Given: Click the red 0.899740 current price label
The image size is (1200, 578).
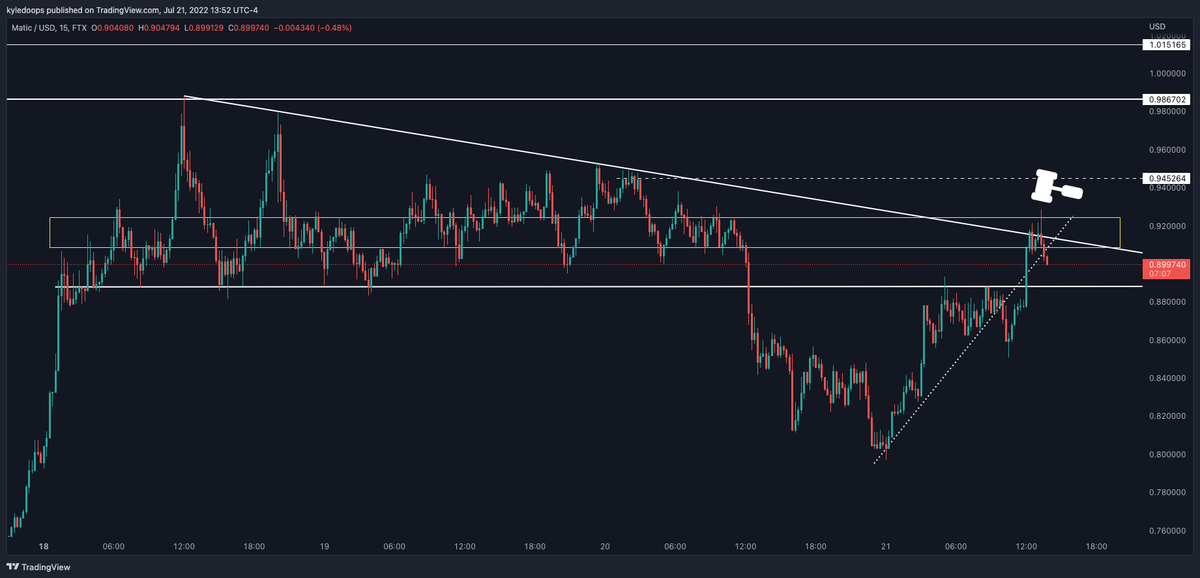Looking at the screenshot, I should click(x=1165, y=264).
